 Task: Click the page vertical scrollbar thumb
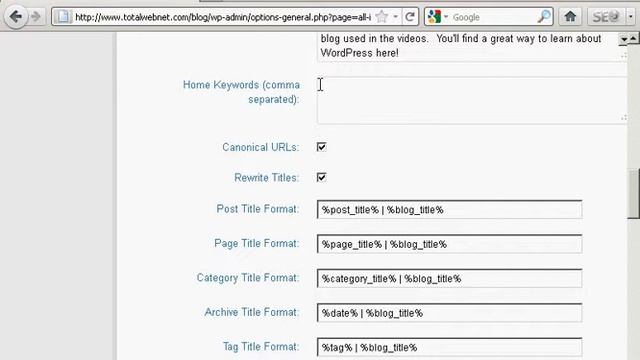[633, 193]
